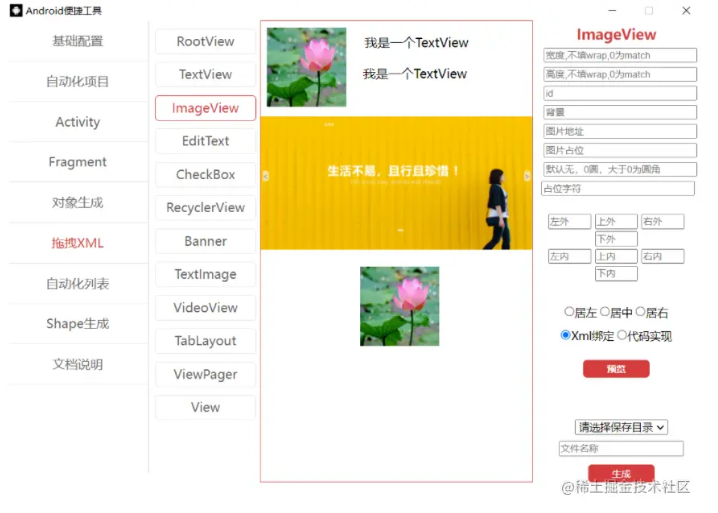This screenshot has width=718, height=513.
Task: Click into the 图片地址 input field
Action: click(x=620, y=131)
